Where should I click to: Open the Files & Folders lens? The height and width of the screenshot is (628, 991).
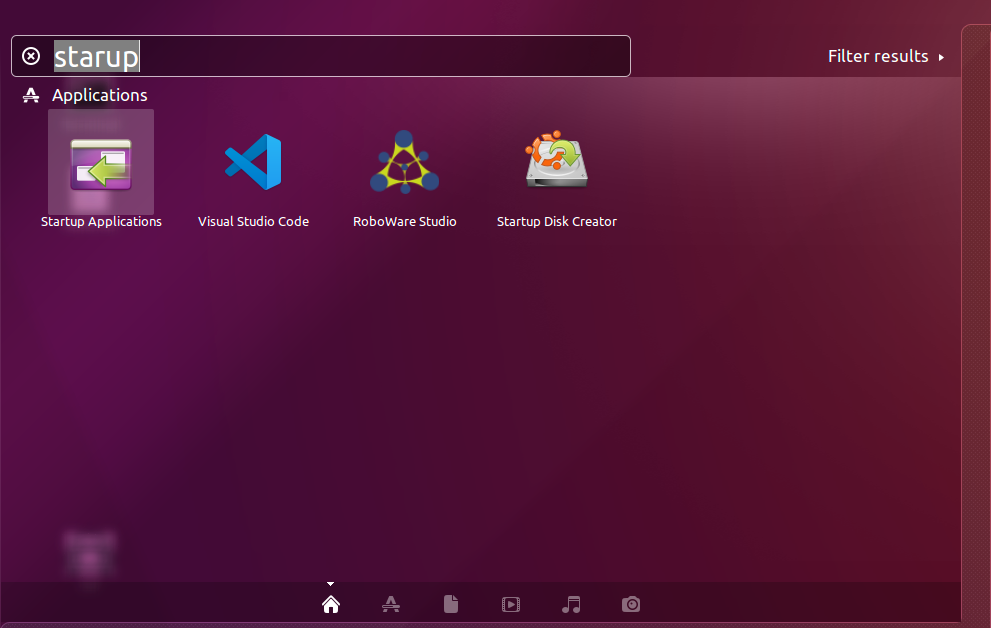point(450,604)
